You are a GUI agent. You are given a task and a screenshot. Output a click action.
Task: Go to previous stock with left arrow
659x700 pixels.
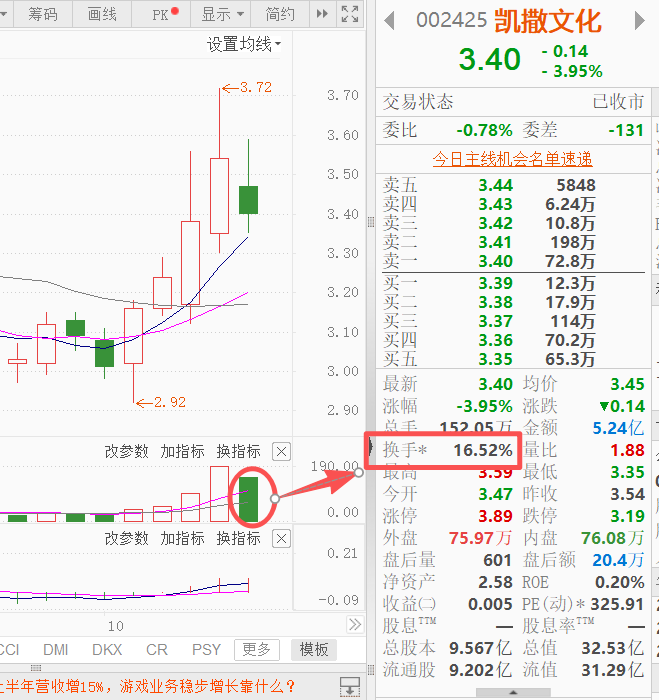click(x=389, y=21)
